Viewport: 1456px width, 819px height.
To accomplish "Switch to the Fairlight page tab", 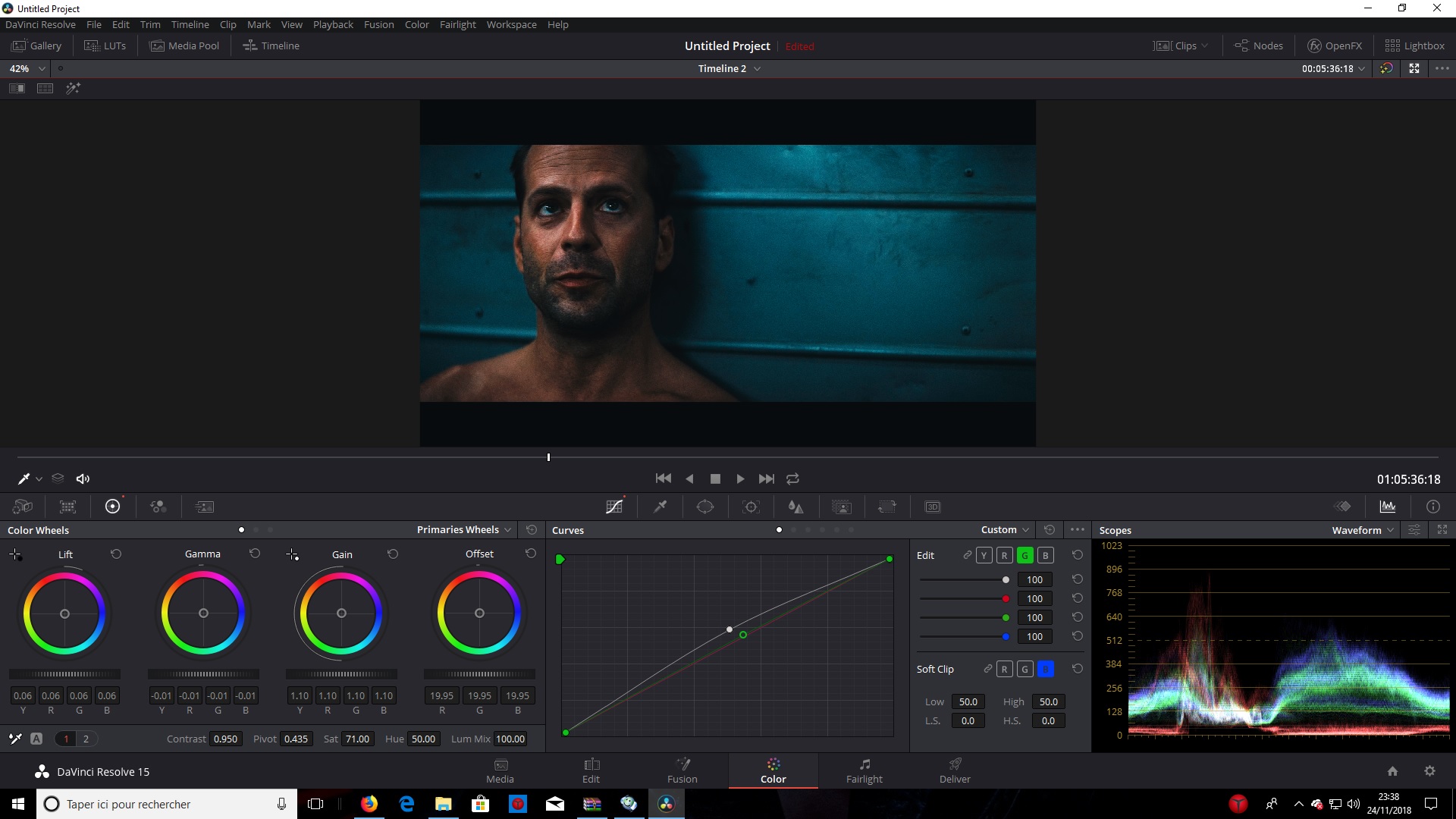I will (x=864, y=770).
